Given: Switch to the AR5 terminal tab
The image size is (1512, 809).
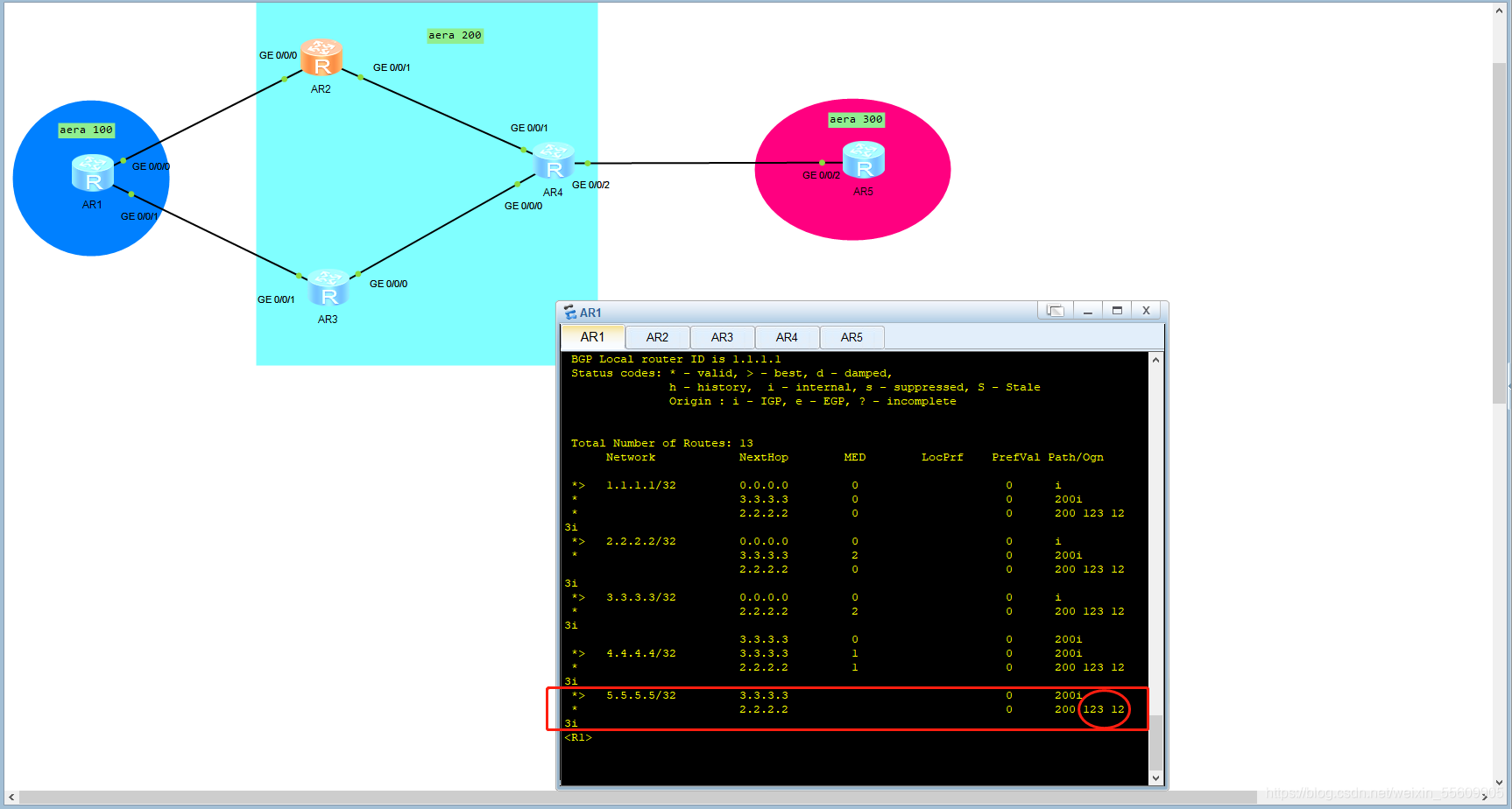Looking at the screenshot, I should tap(851, 337).
